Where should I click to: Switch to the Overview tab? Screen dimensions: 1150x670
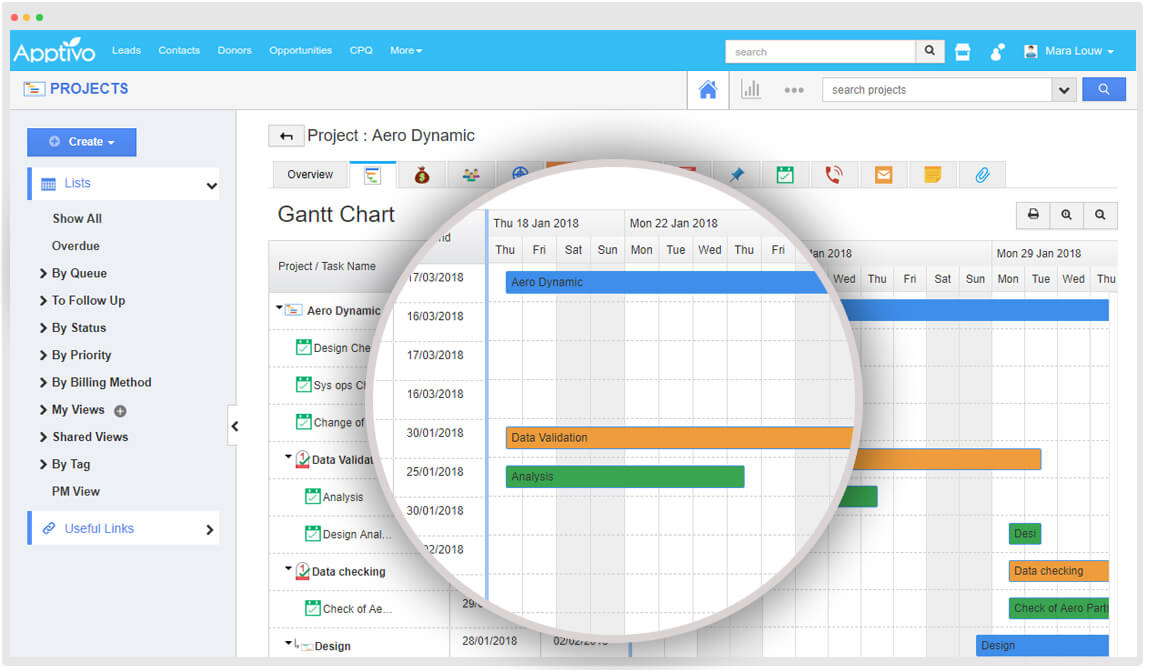click(x=310, y=175)
